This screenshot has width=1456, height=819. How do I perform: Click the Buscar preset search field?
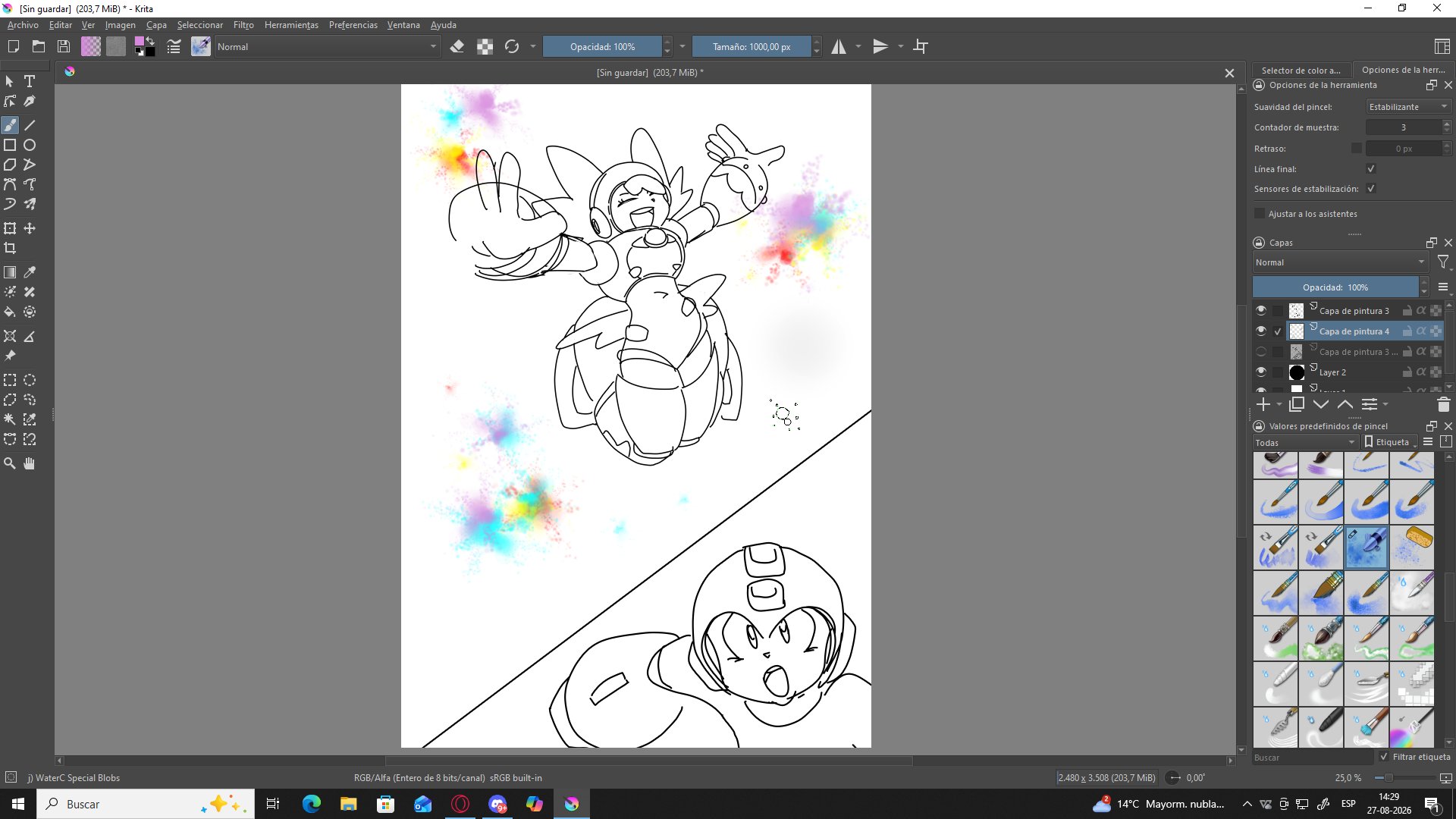pyautogui.click(x=1313, y=757)
